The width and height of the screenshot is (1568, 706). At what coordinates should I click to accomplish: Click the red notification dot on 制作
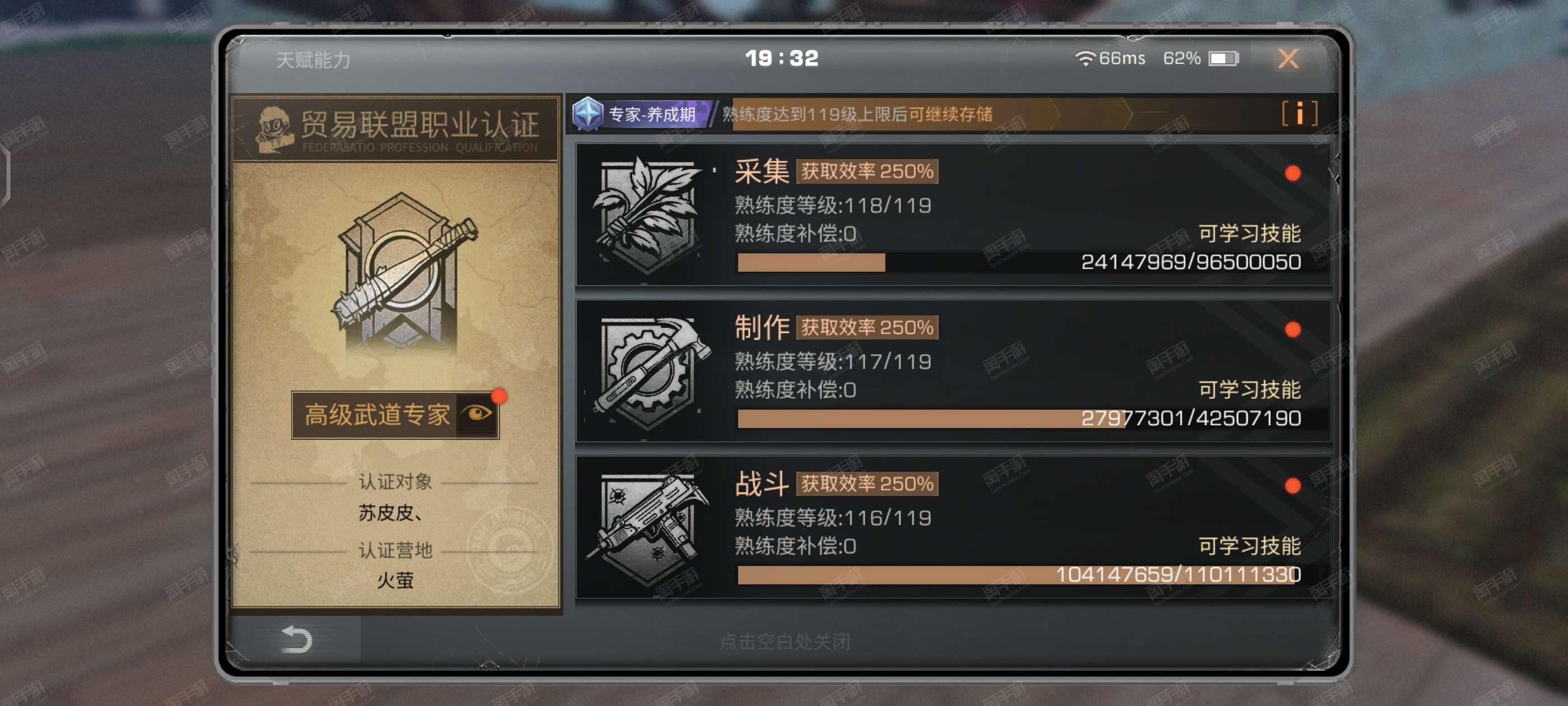pos(1292,329)
